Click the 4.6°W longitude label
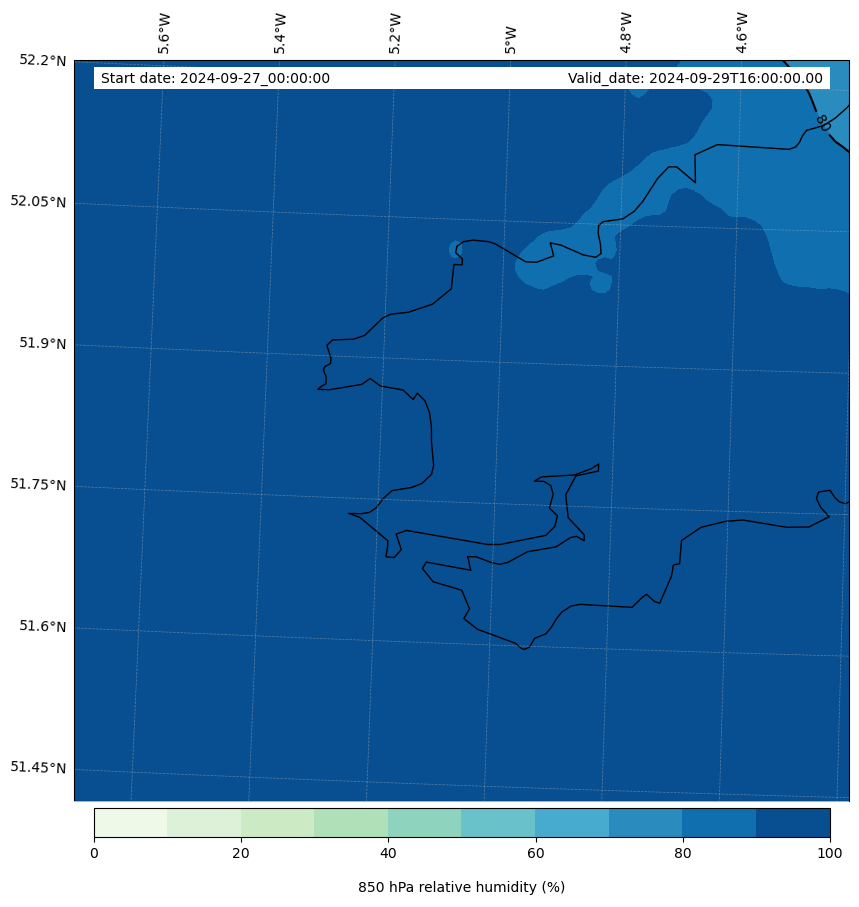 (742, 33)
